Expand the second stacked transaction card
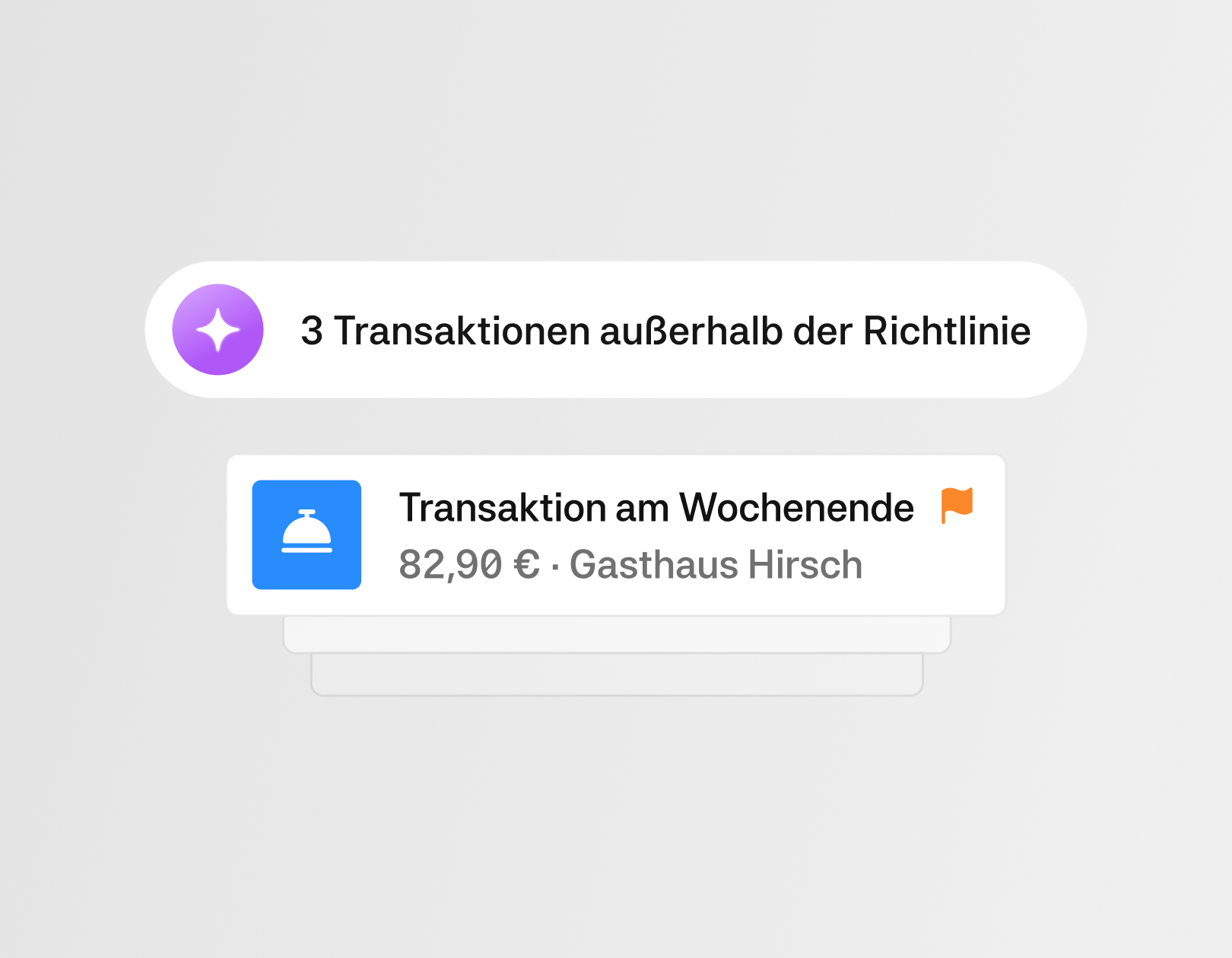Image resolution: width=1232 pixels, height=958 pixels. 617,635
